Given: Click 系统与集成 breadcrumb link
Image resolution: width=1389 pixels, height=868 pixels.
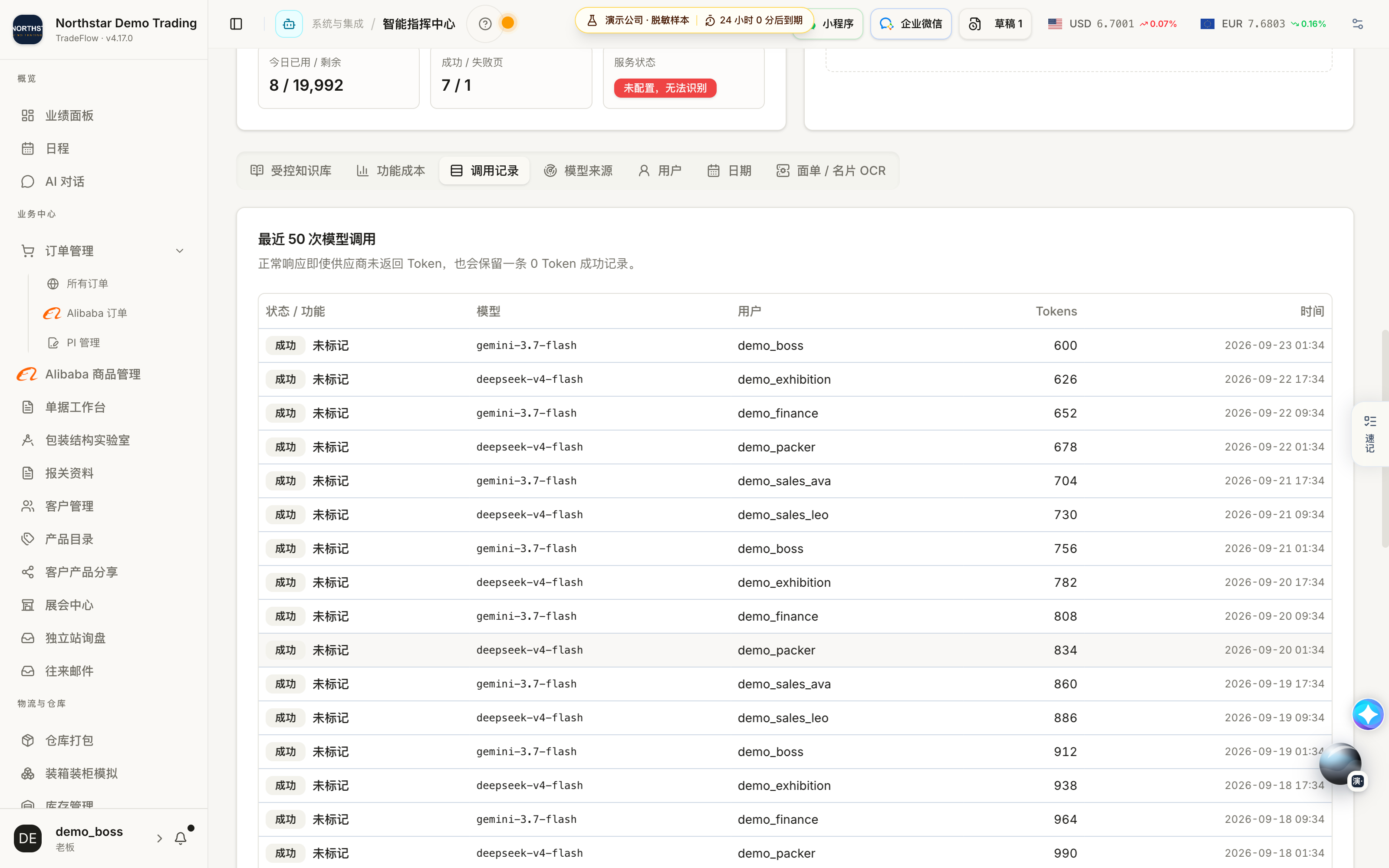Looking at the screenshot, I should pyautogui.click(x=338, y=23).
